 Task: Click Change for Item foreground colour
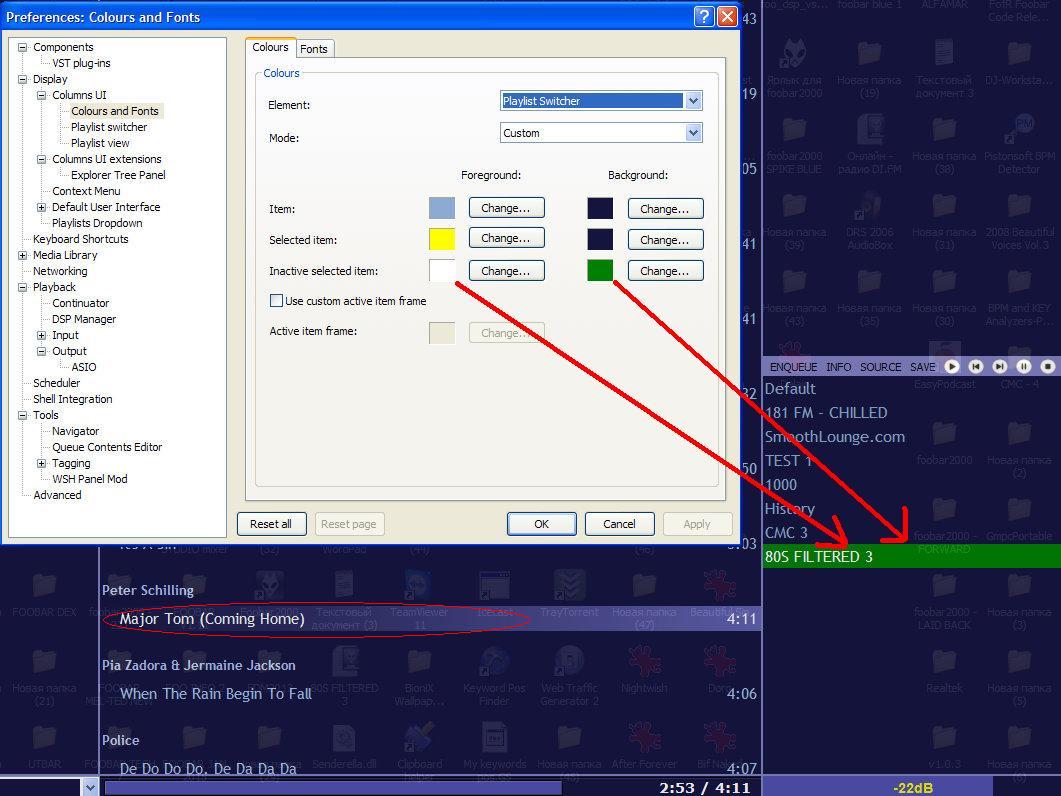506,208
